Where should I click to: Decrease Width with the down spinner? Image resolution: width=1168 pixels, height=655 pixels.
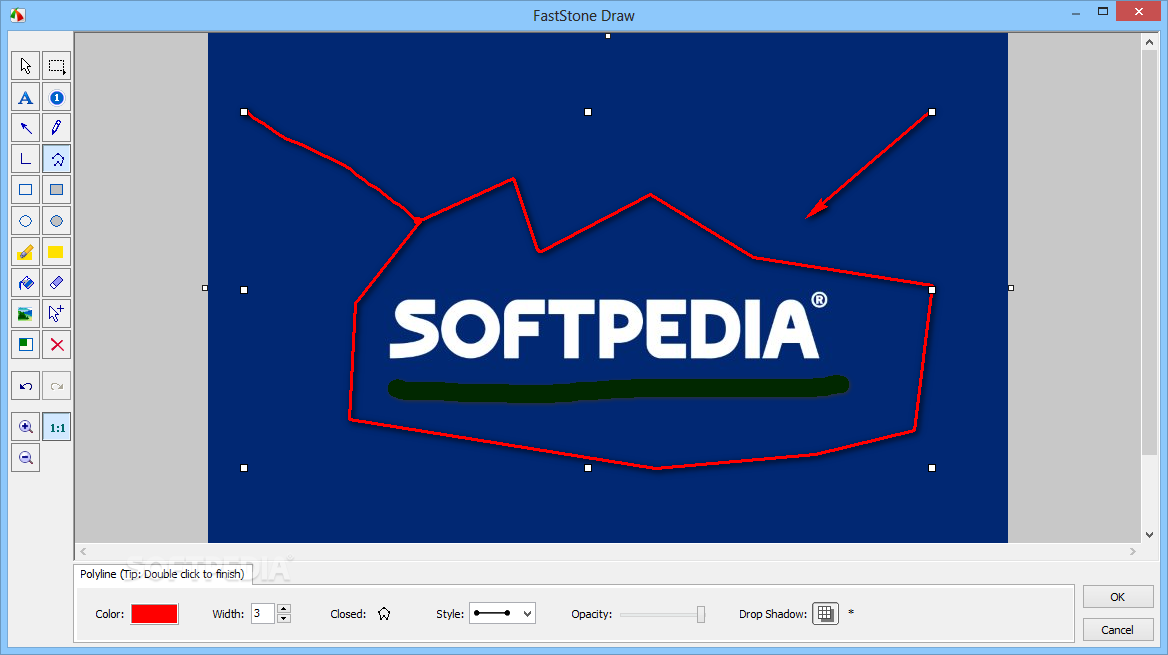pos(283,618)
